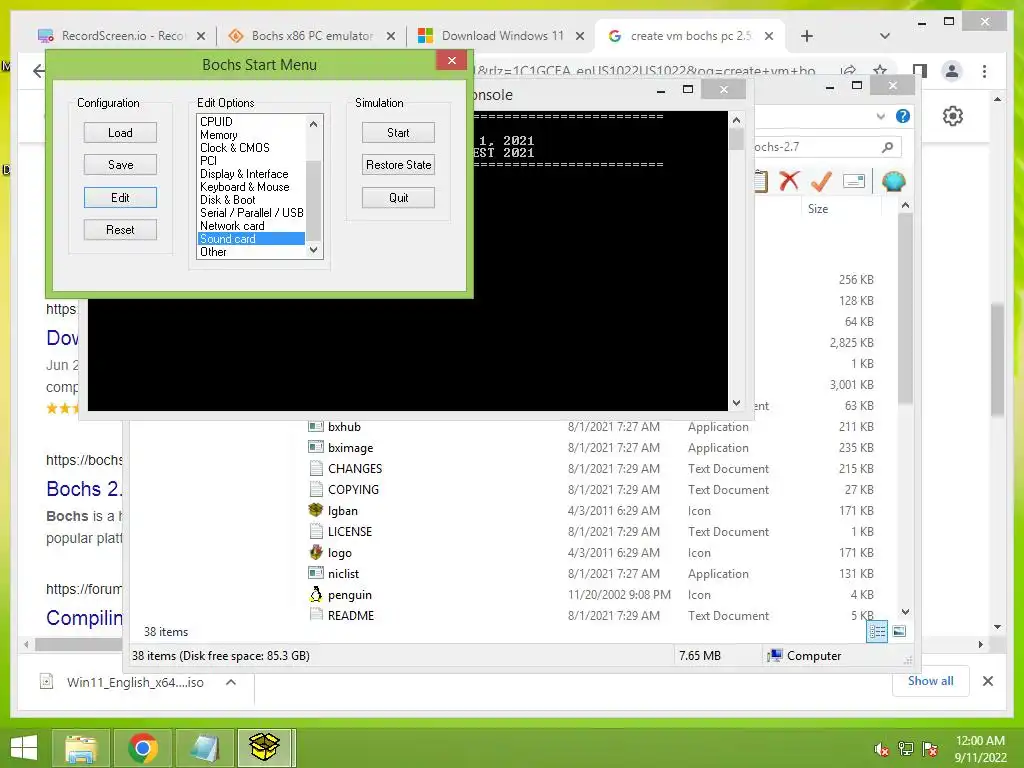This screenshot has width=1024, height=768.
Task: Click the Quit button in Bochs Start Menu
Action: pos(398,197)
